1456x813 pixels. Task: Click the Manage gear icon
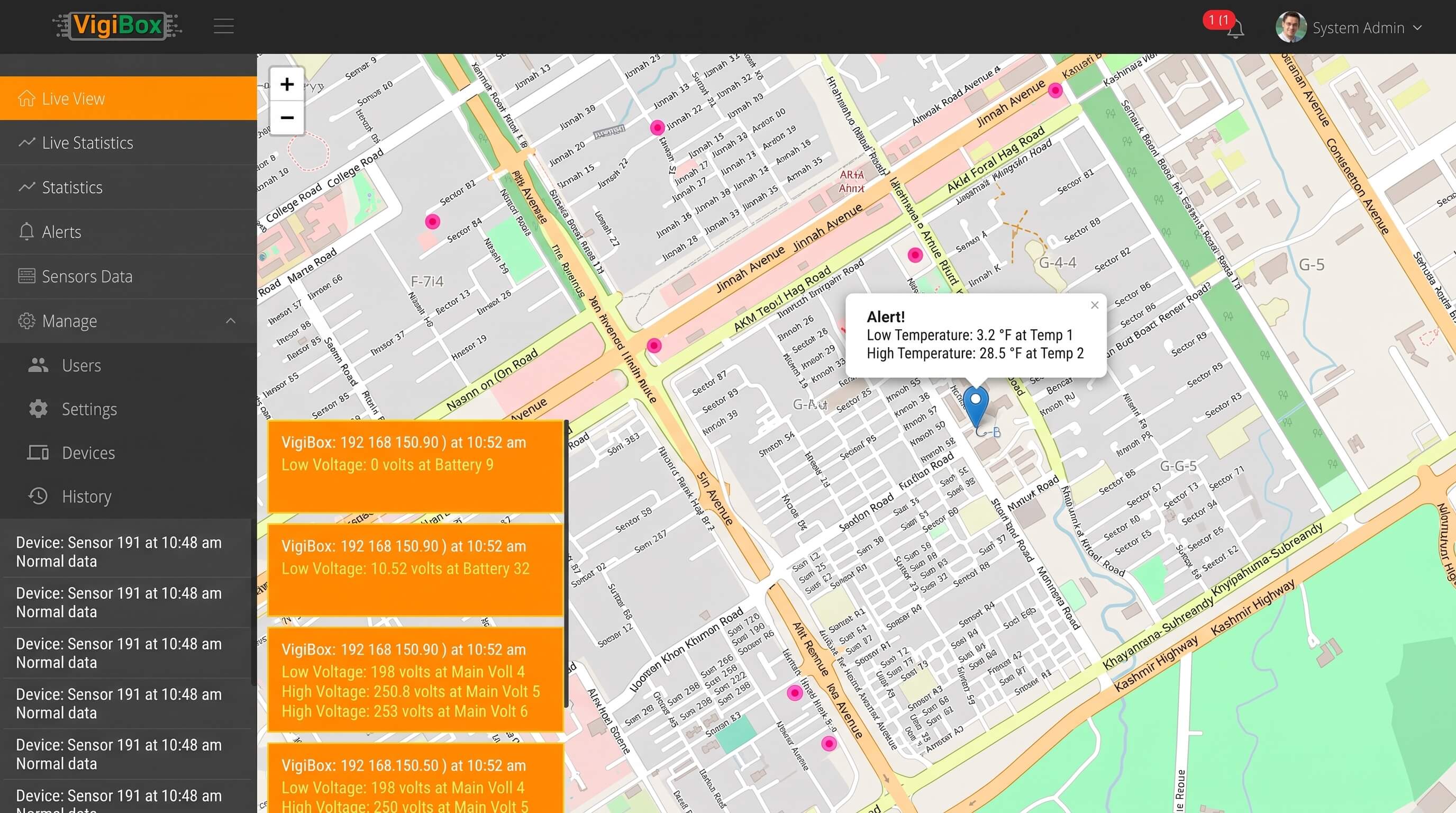[x=26, y=321]
